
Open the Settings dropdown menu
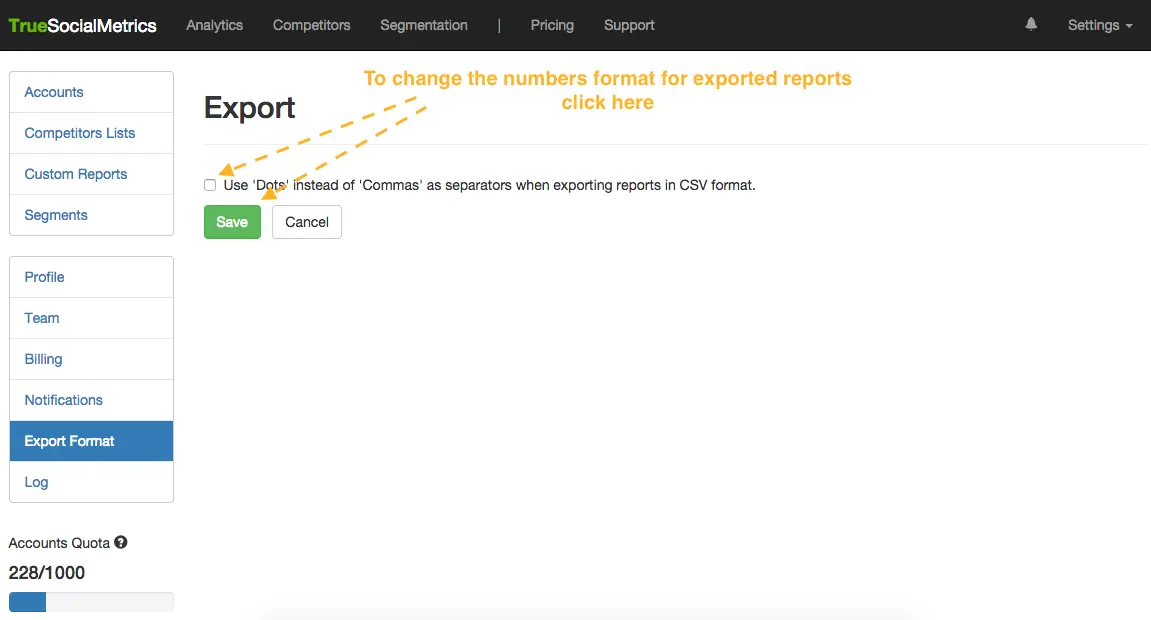[1099, 25]
